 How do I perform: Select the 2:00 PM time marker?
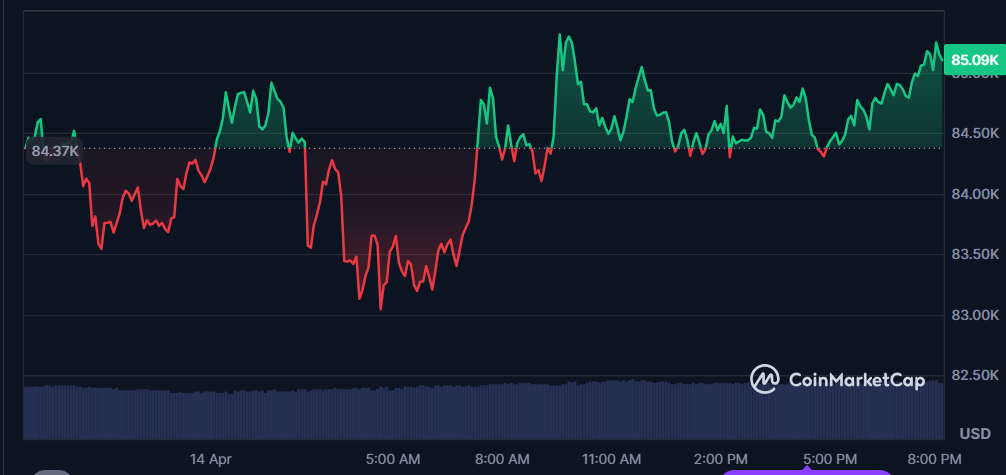click(x=720, y=459)
